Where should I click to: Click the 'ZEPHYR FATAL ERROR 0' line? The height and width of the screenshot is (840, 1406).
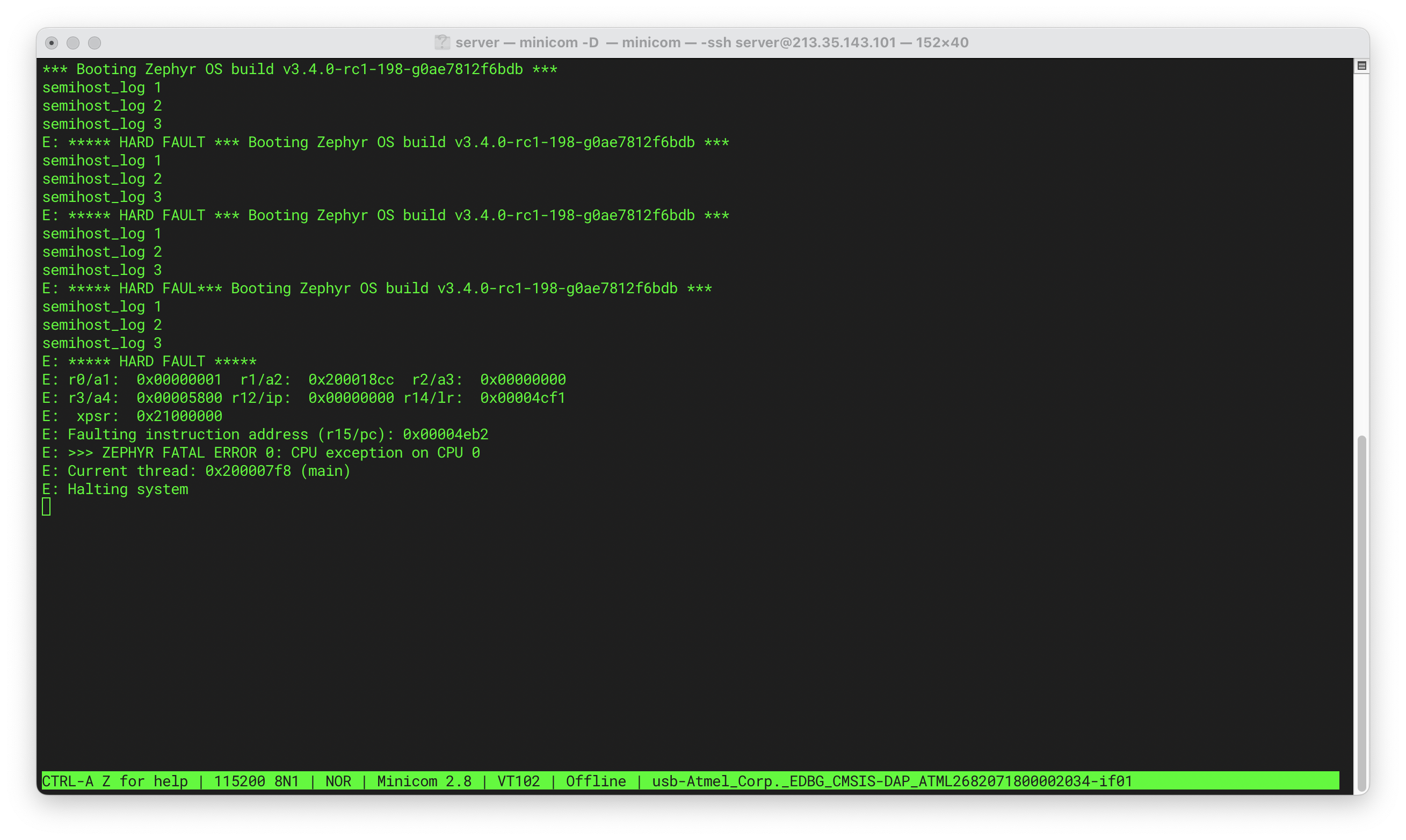click(261, 452)
